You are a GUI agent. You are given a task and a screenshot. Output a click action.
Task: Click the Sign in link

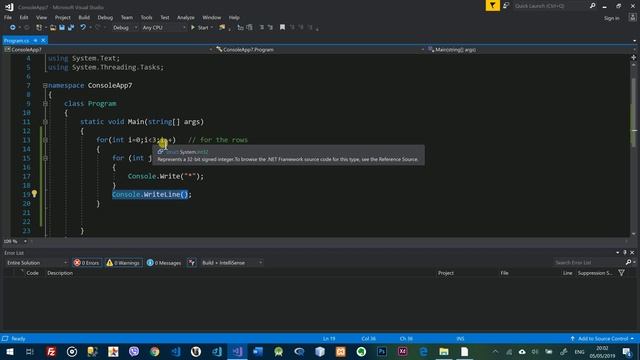(x=611, y=18)
